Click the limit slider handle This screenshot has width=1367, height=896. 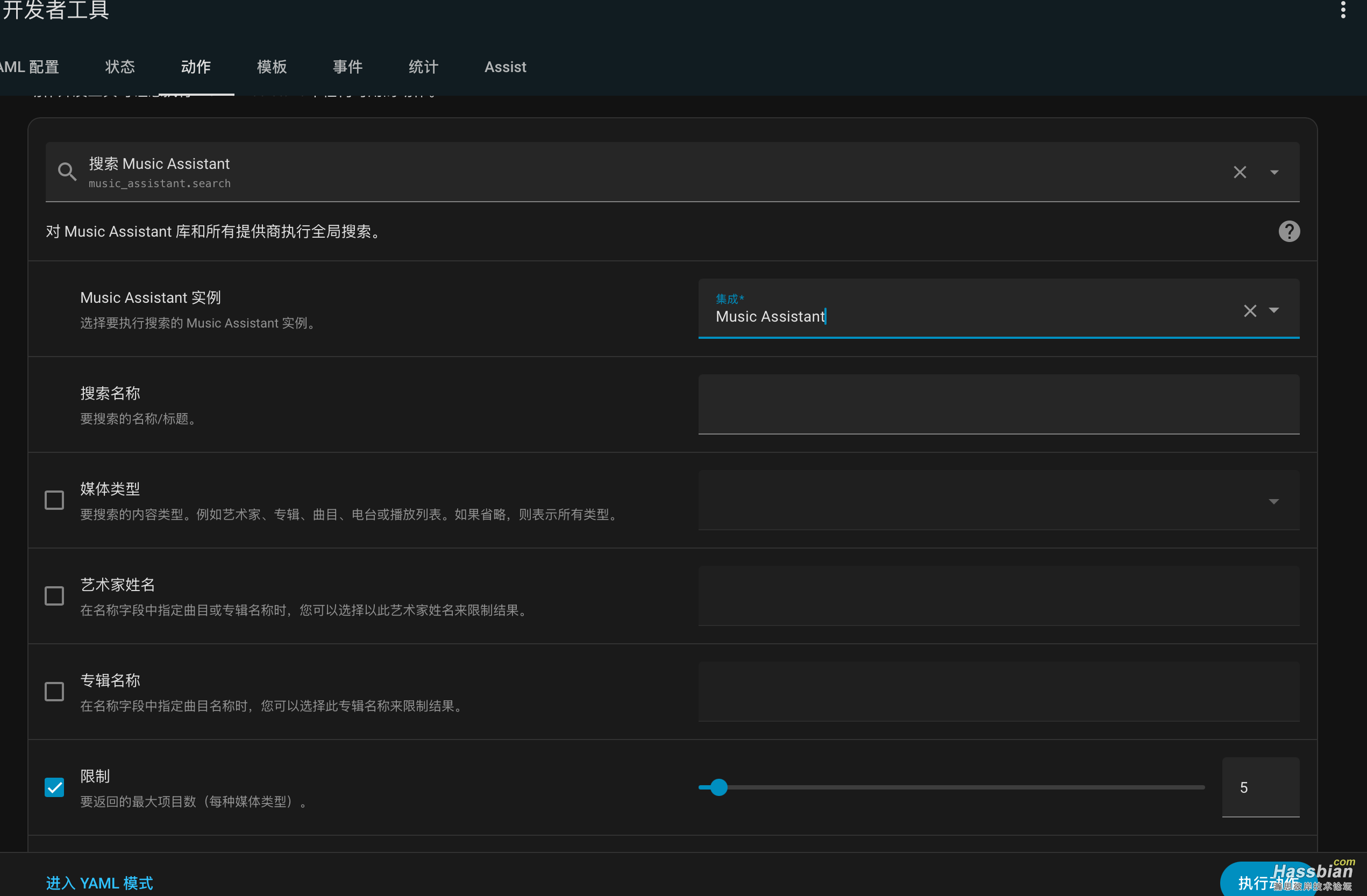click(x=718, y=787)
